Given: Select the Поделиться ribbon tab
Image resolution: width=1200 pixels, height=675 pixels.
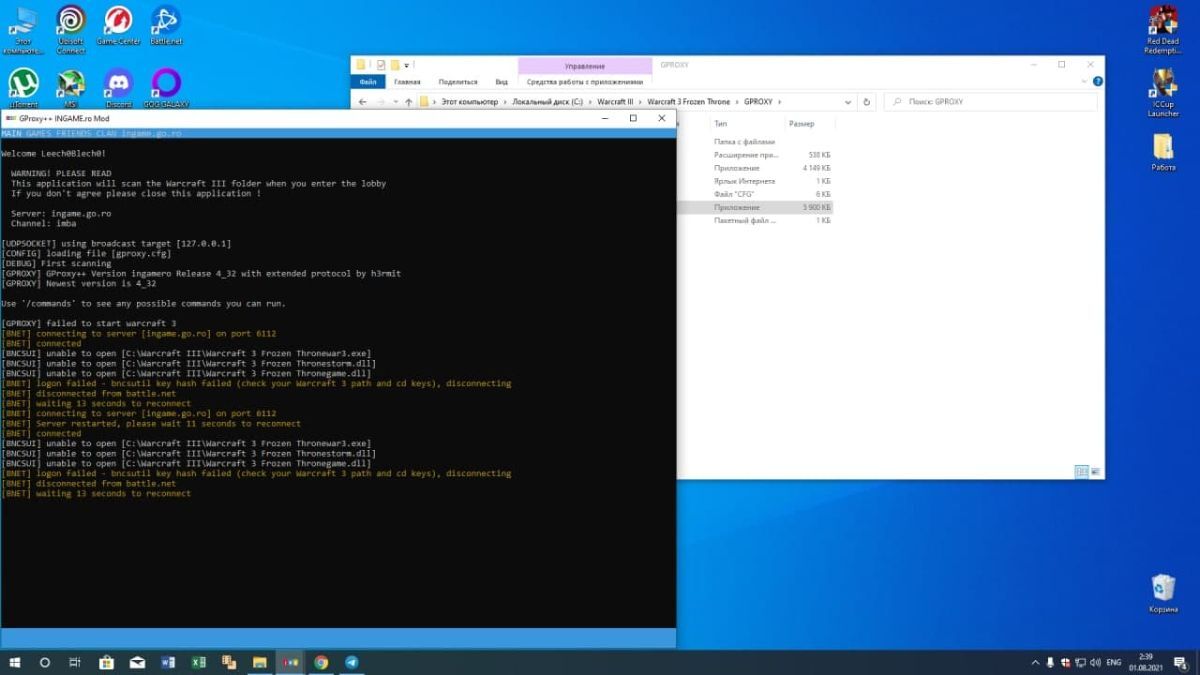Looking at the screenshot, I should (x=458, y=82).
